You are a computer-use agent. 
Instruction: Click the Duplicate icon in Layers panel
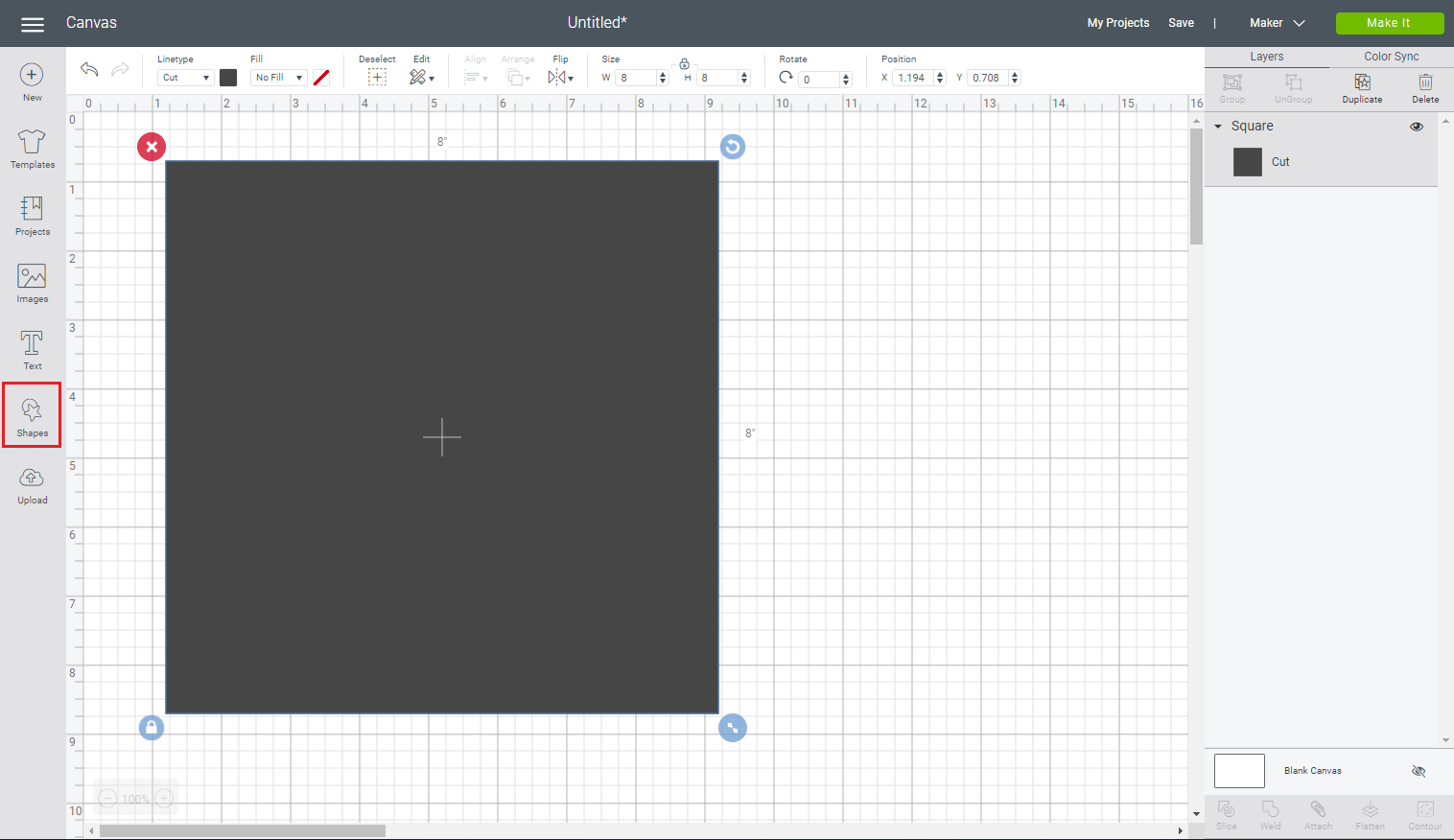coord(1361,88)
